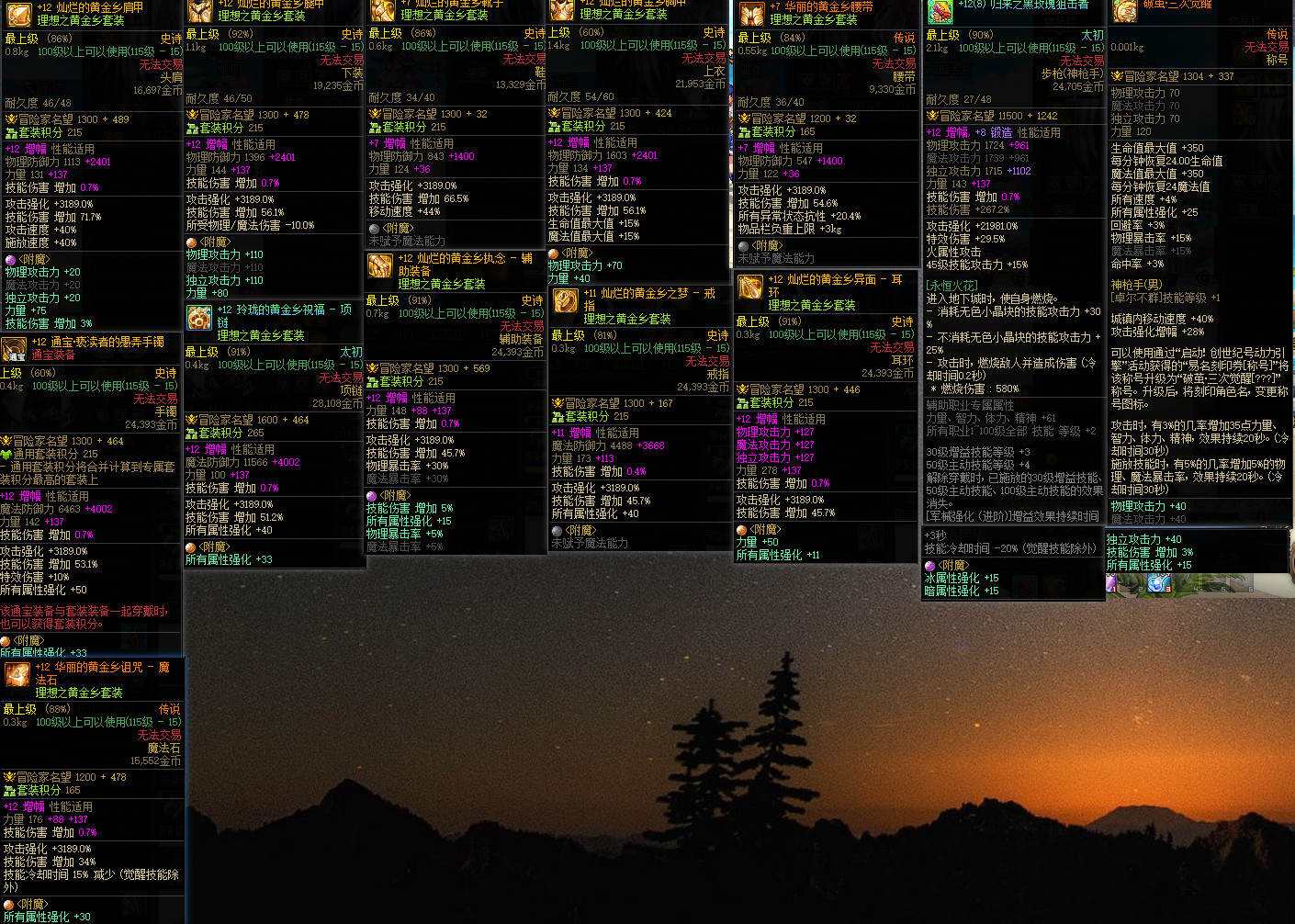Select the +7 华丽的黄金乡腰带 belt icon
1295x924 pixels.
[x=752, y=13]
